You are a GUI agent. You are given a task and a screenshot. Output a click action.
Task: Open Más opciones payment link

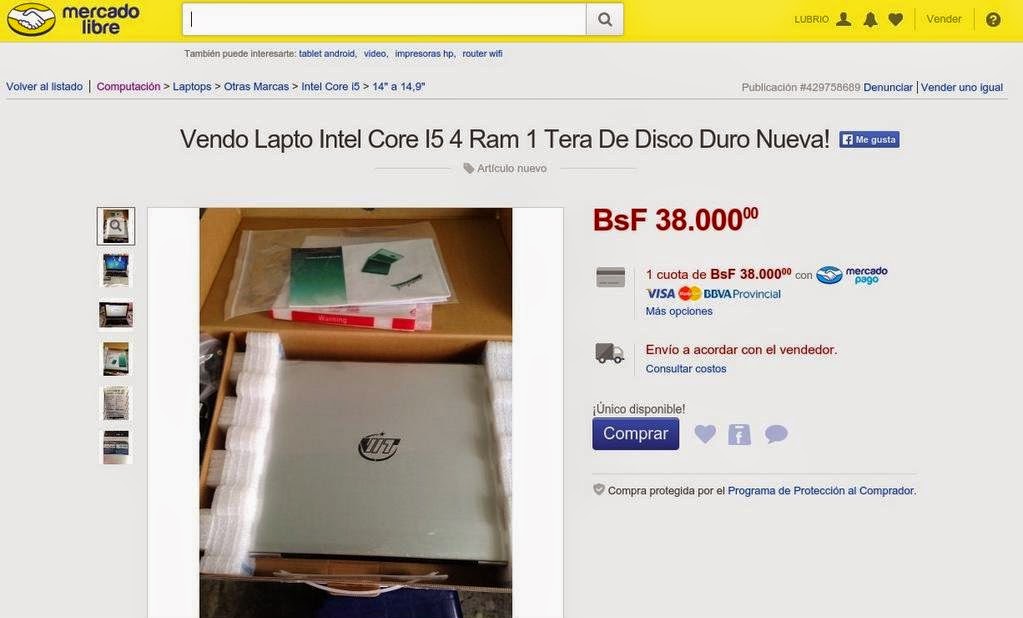tap(679, 311)
